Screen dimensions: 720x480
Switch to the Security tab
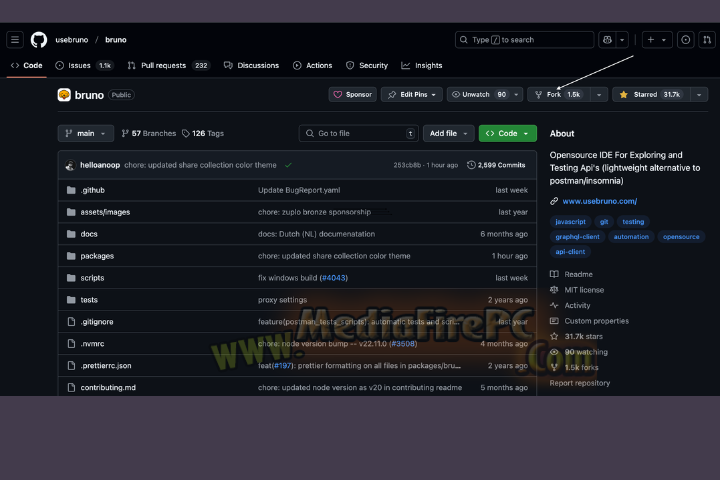pyautogui.click(x=367, y=66)
